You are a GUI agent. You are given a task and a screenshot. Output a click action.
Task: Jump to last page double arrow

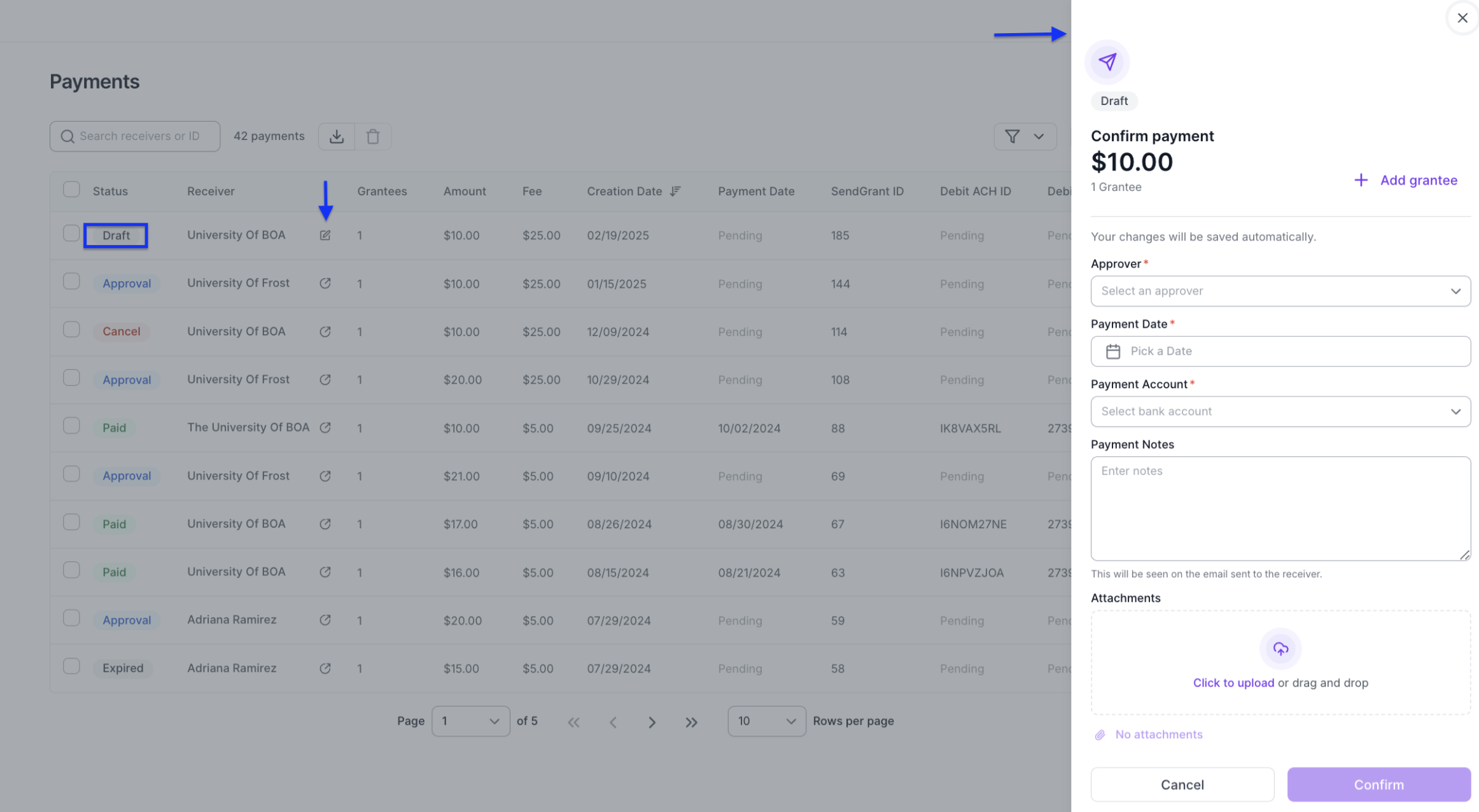click(691, 722)
